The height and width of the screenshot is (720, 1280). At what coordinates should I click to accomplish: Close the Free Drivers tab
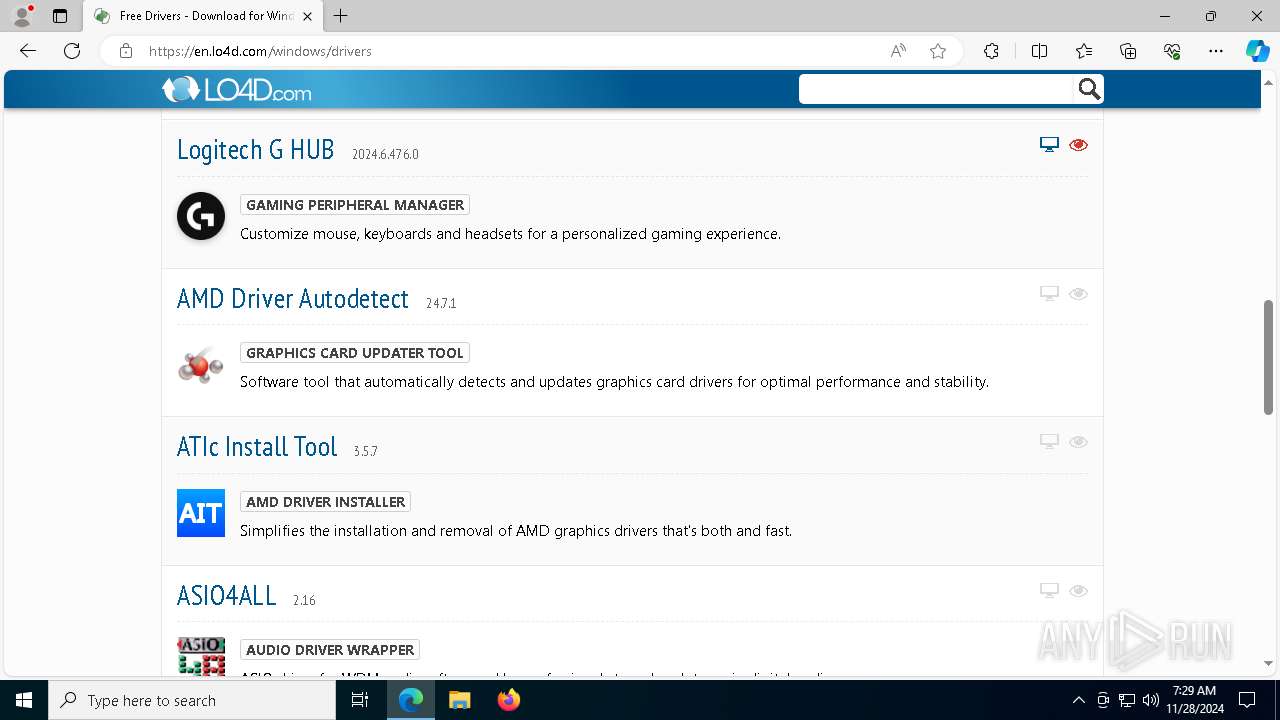(x=307, y=16)
